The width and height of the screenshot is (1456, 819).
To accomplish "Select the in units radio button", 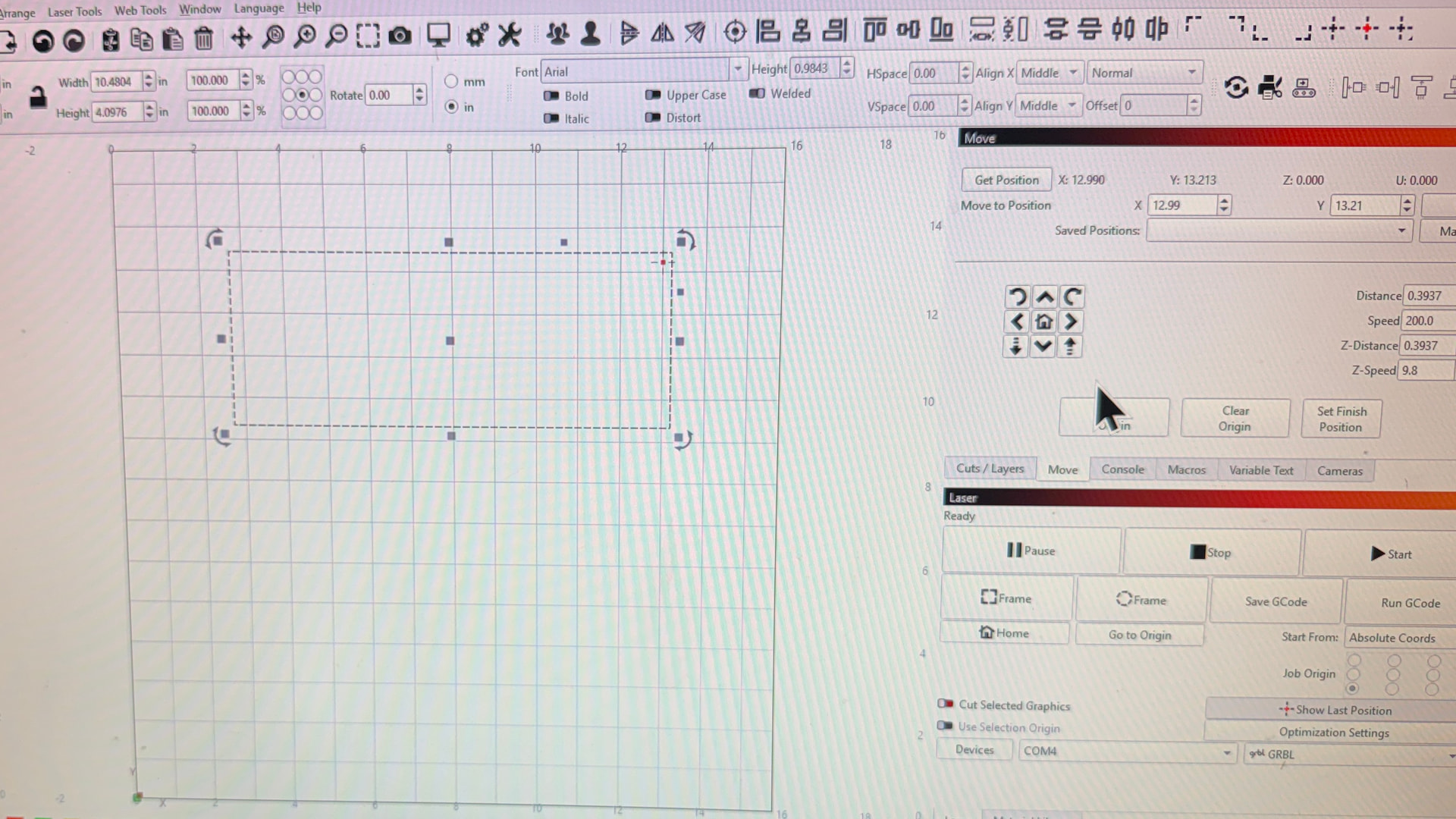I will click(452, 107).
